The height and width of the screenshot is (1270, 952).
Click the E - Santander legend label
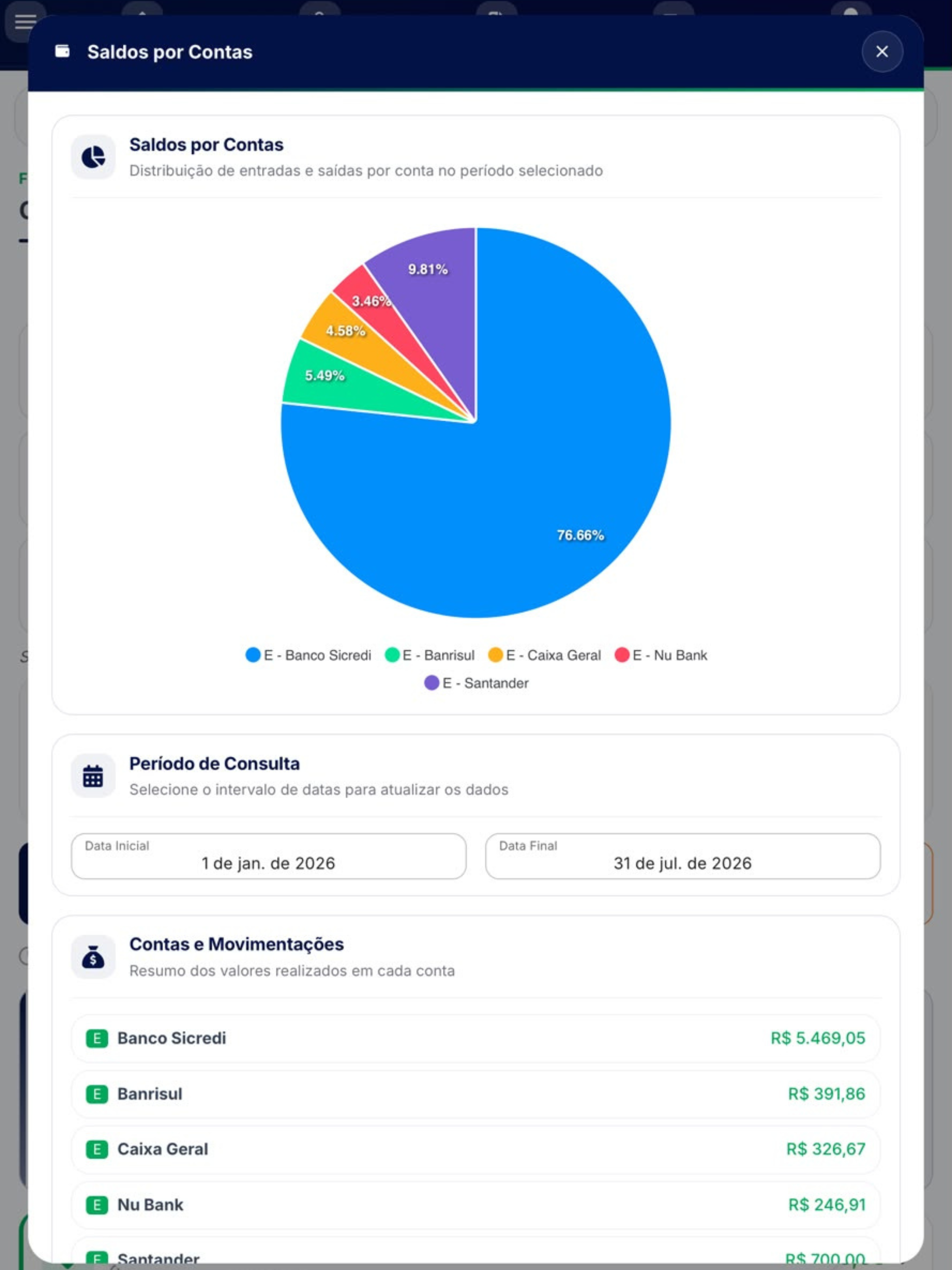[x=485, y=683]
